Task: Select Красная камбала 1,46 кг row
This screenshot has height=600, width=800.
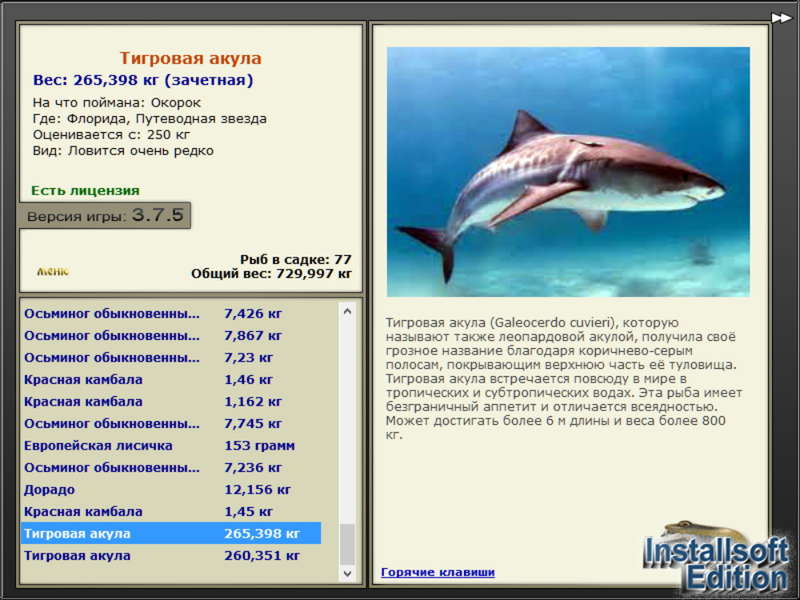Action: click(x=171, y=380)
